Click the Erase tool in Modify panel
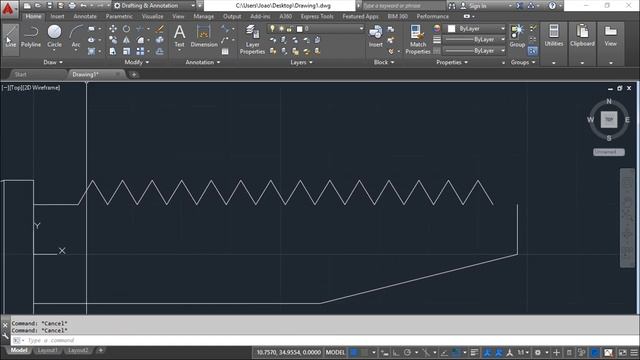Viewport: 640px width, 360px height. click(160, 29)
